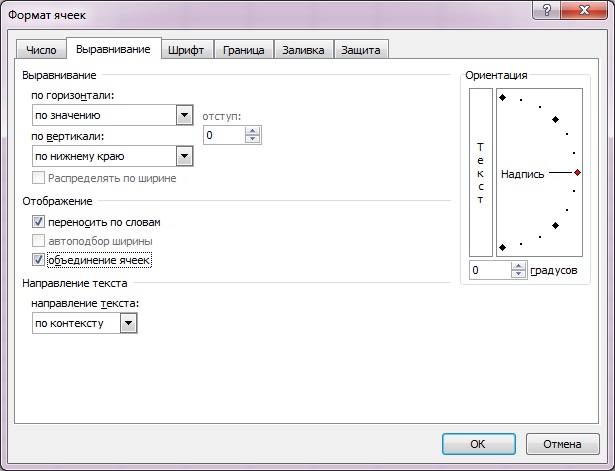Click the Ориентация group heading
Viewport: 615px width, 471px height.
pyautogui.click(x=496, y=75)
